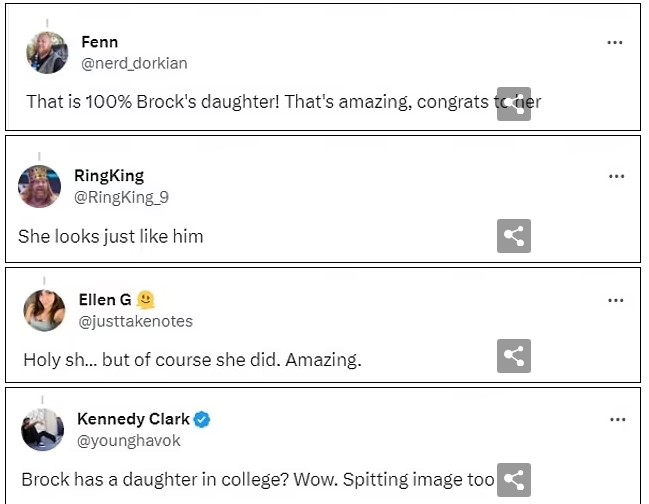Share Ellen G's "Holy sh..." tweet

tap(514, 356)
